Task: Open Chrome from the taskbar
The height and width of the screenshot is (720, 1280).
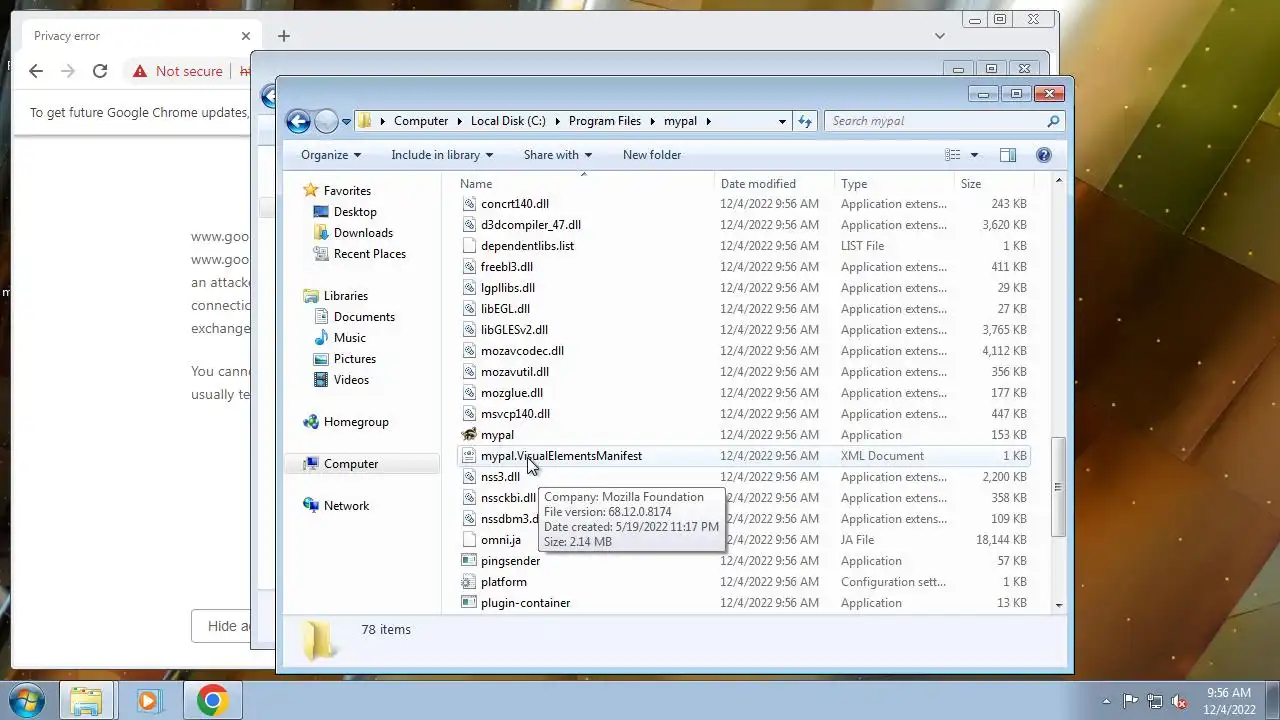Action: click(x=211, y=700)
